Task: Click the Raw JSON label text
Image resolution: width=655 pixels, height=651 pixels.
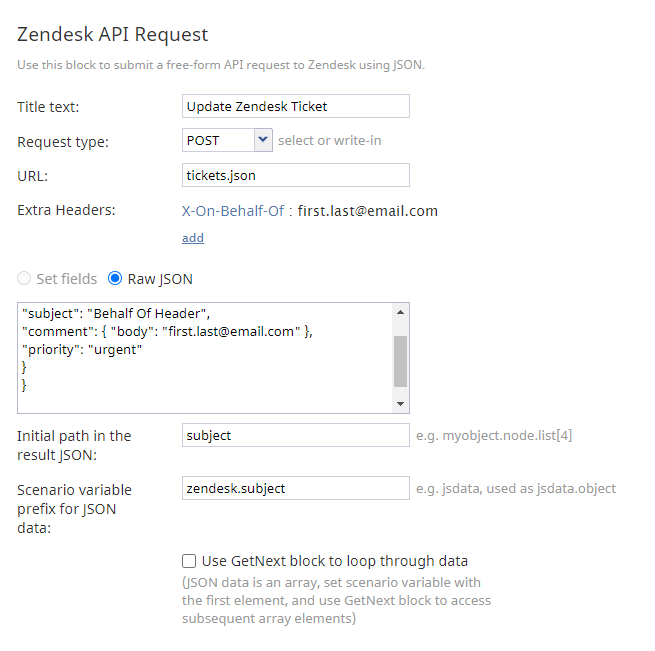Action: pos(160,279)
